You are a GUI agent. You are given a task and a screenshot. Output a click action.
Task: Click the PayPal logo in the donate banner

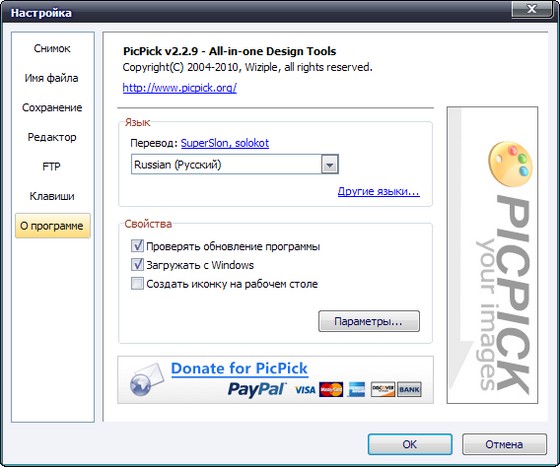(x=257, y=389)
